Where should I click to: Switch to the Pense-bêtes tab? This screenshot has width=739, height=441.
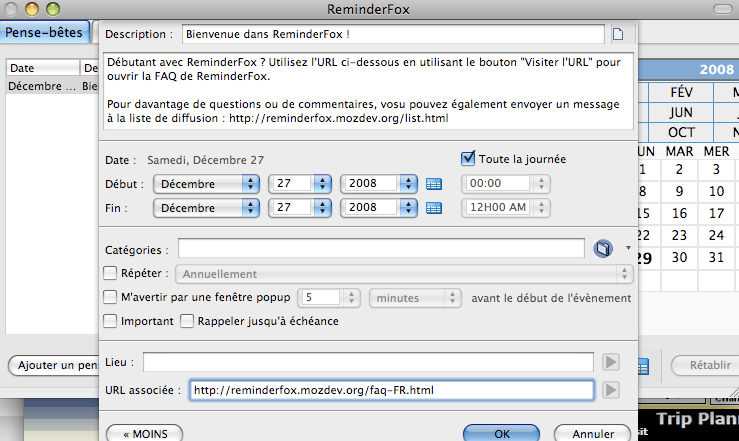point(44,31)
